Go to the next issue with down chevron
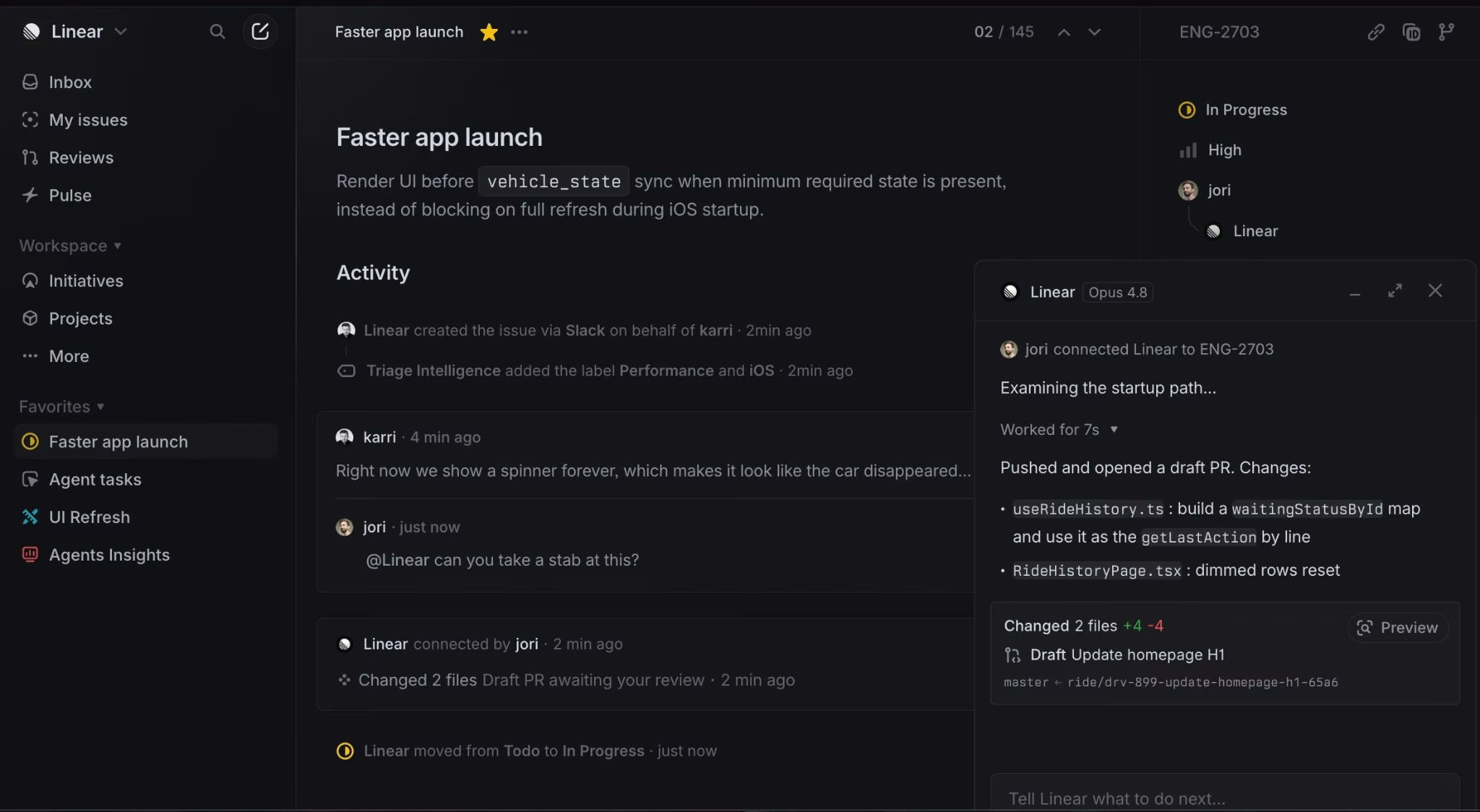The image size is (1480, 812). point(1094,32)
